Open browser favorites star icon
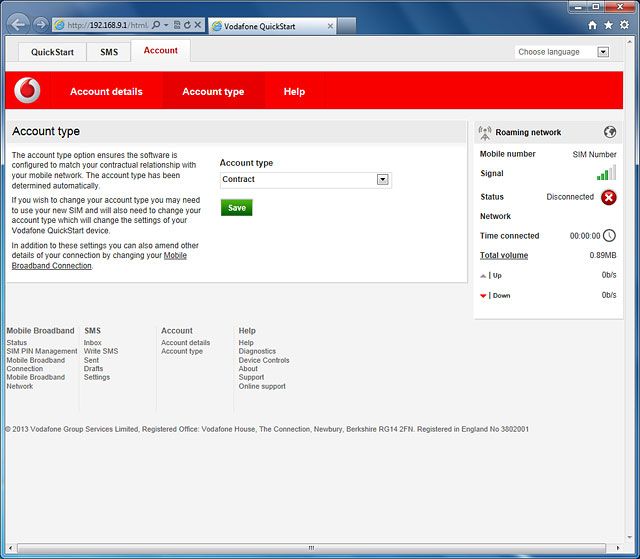The width and height of the screenshot is (640, 559). pyautogui.click(x=609, y=24)
